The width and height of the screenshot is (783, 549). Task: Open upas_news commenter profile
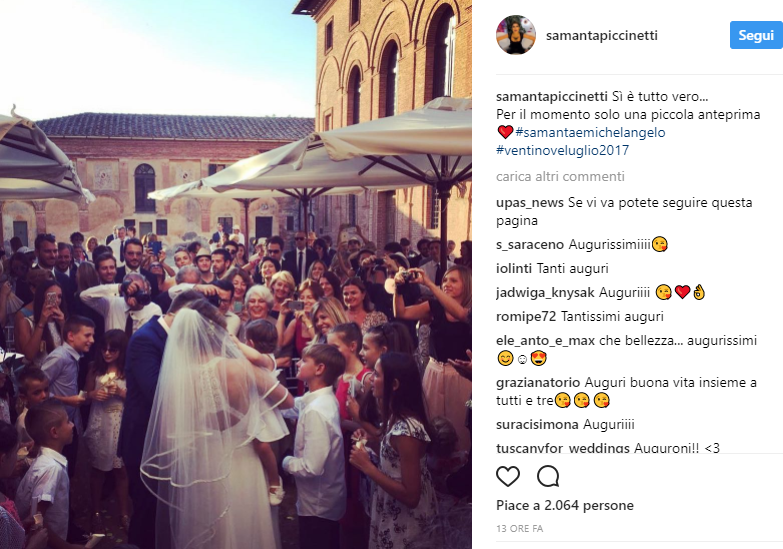coord(530,203)
